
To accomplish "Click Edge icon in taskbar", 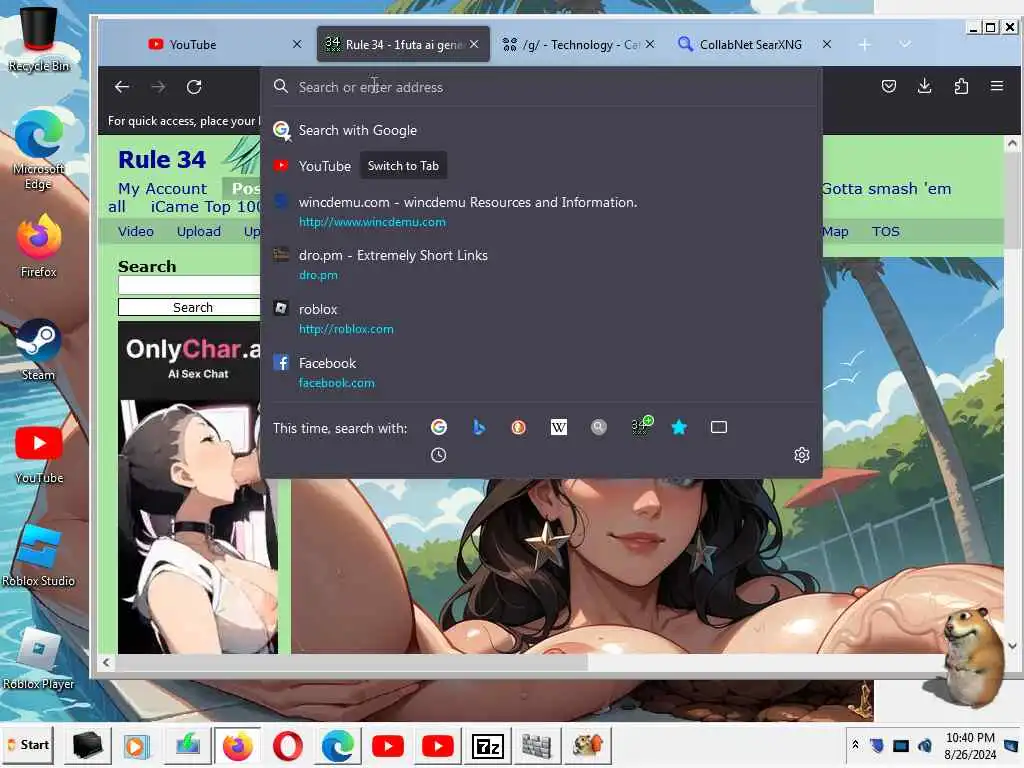I will [x=338, y=746].
